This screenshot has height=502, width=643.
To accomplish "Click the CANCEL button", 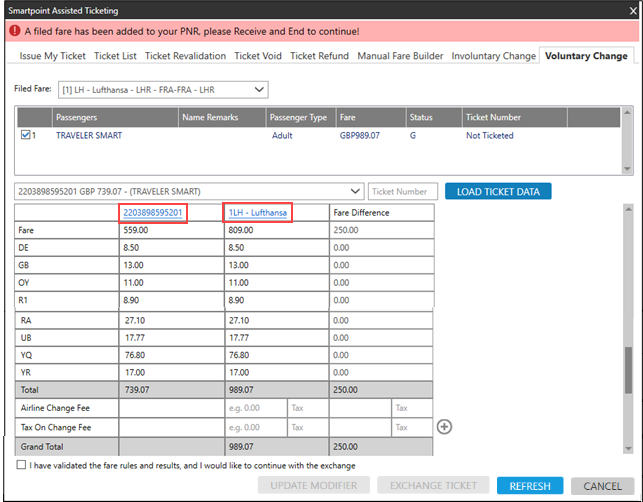I will (x=602, y=486).
